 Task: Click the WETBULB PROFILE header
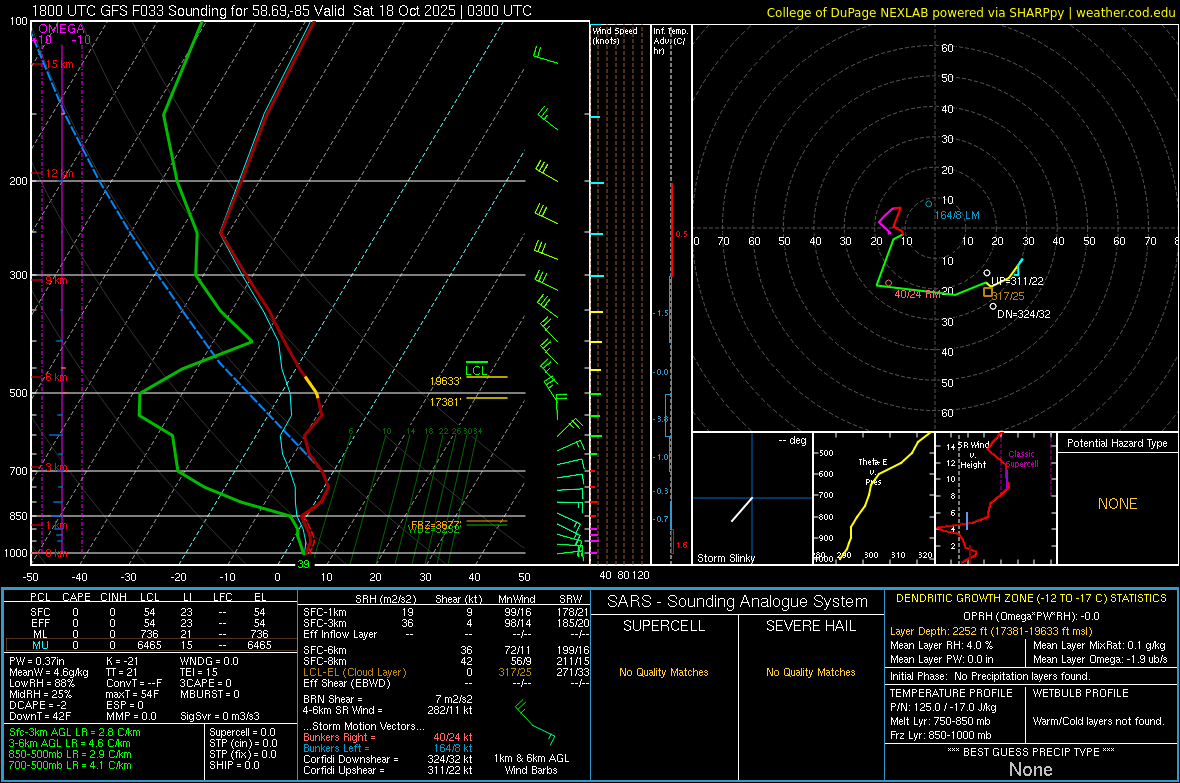point(1080,693)
